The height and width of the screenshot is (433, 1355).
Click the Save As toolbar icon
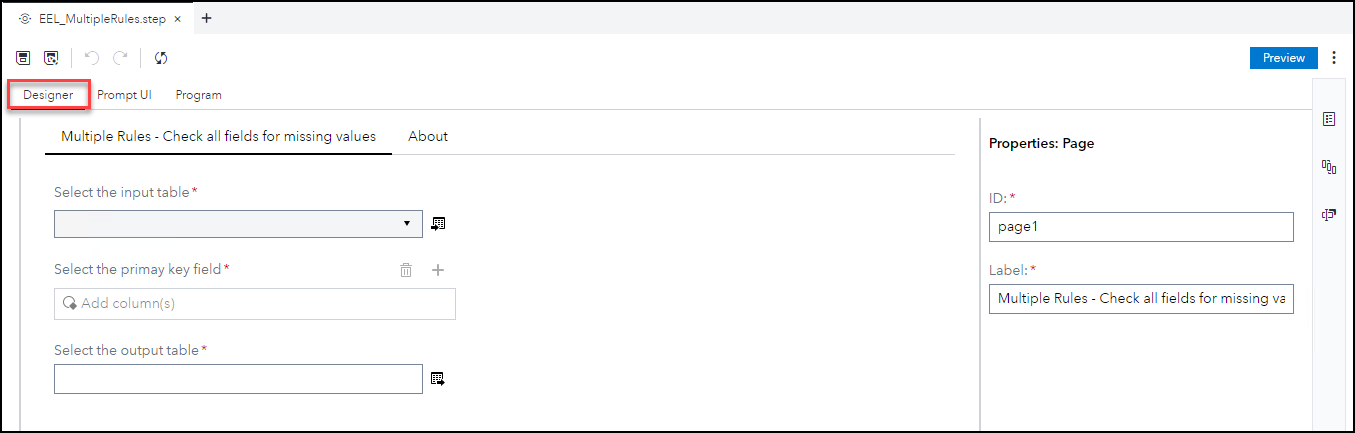click(x=51, y=58)
